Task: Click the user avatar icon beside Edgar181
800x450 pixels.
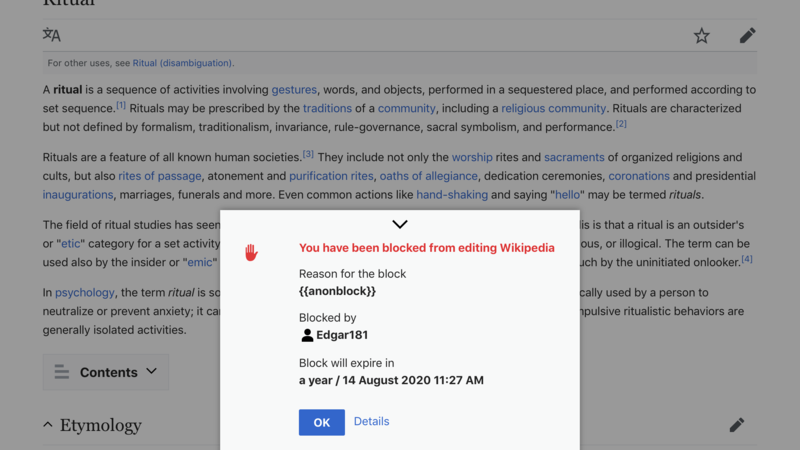Action: 307,336
